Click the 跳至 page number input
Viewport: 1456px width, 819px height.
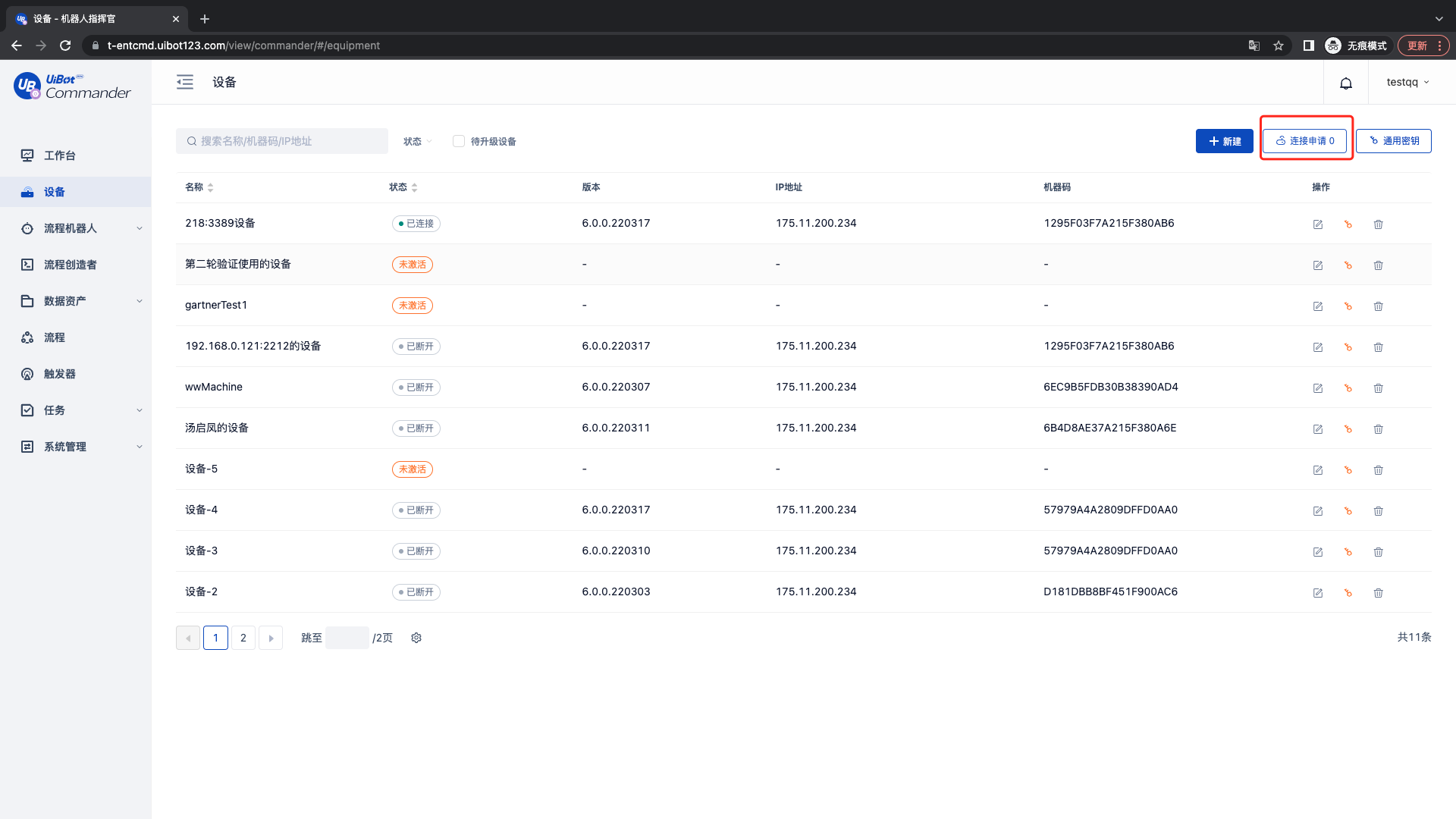click(347, 638)
